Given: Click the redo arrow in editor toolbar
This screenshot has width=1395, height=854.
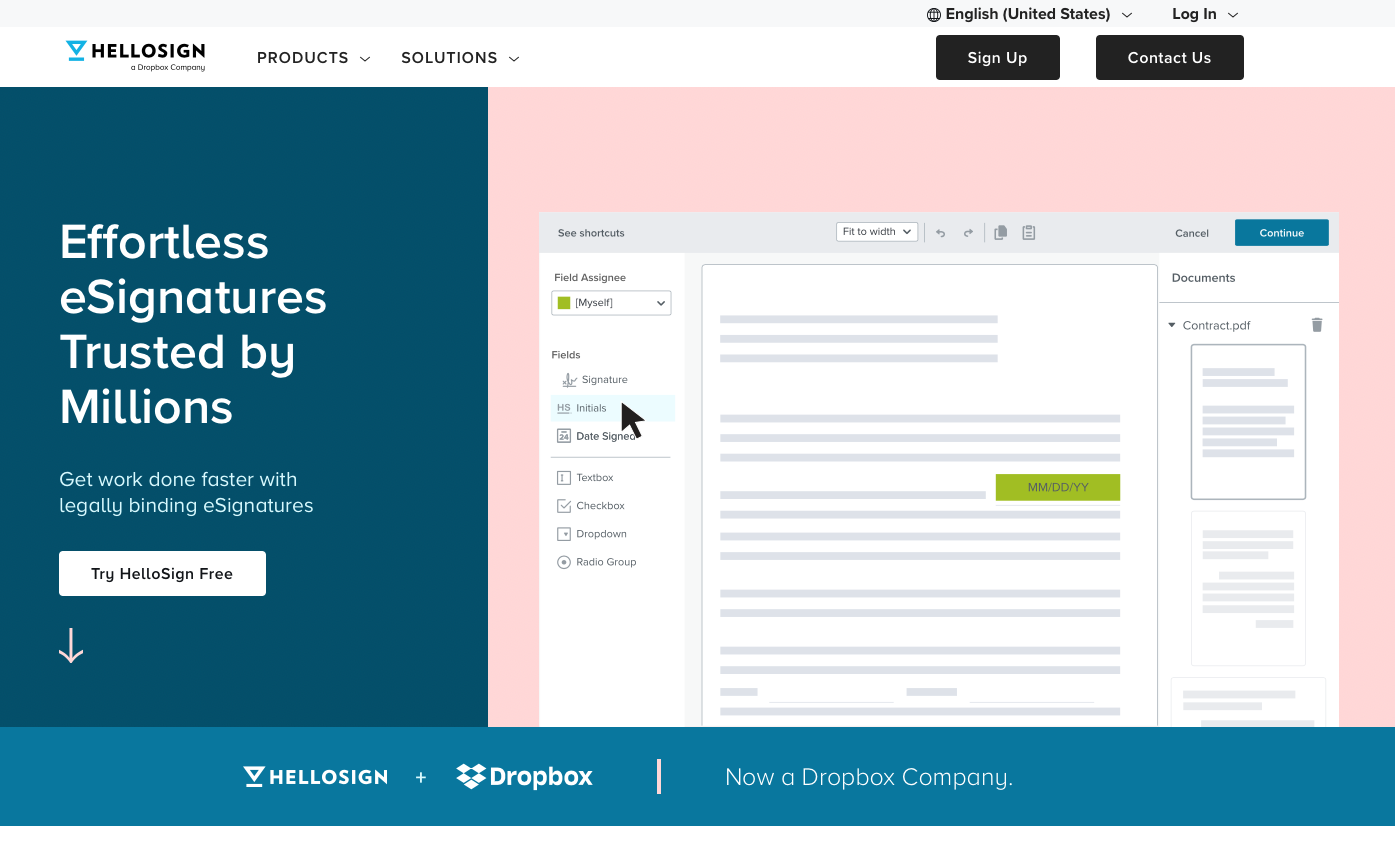Looking at the screenshot, I should 968,233.
